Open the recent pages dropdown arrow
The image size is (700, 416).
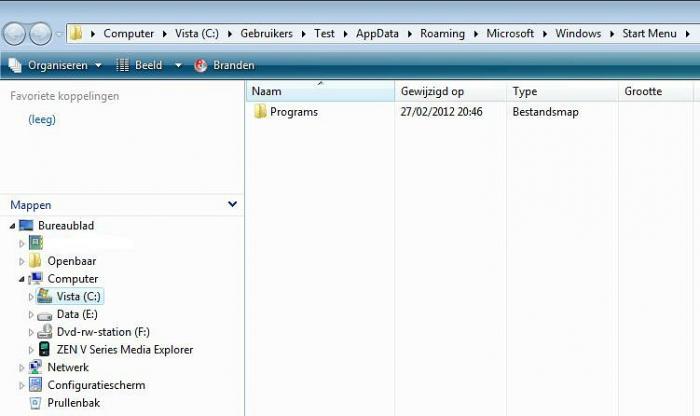[x=58, y=34]
